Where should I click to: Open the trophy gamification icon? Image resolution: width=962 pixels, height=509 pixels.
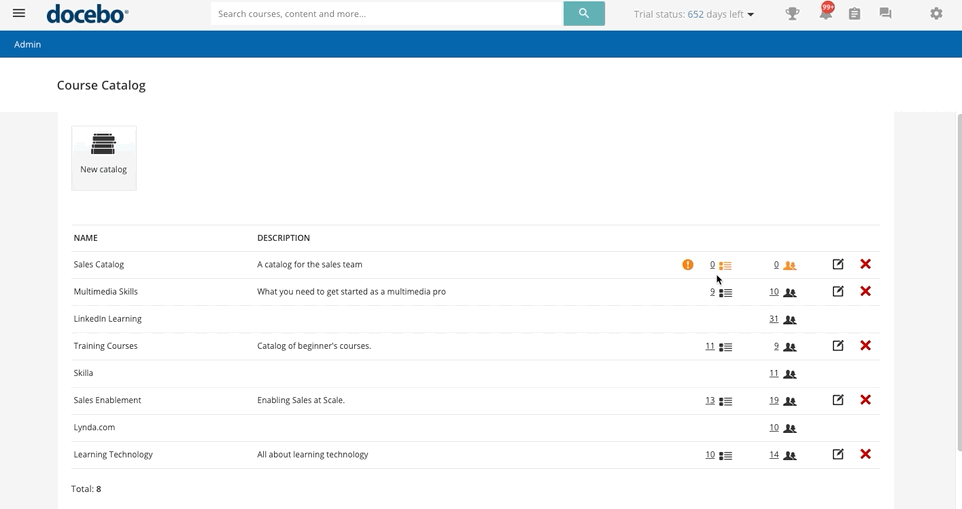click(x=792, y=13)
